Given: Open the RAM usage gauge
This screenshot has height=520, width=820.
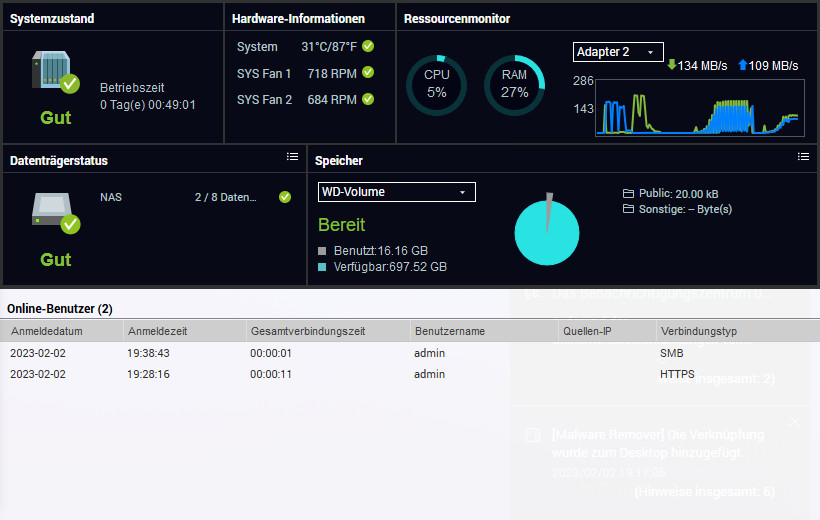Looking at the screenshot, I should point(514,85).
